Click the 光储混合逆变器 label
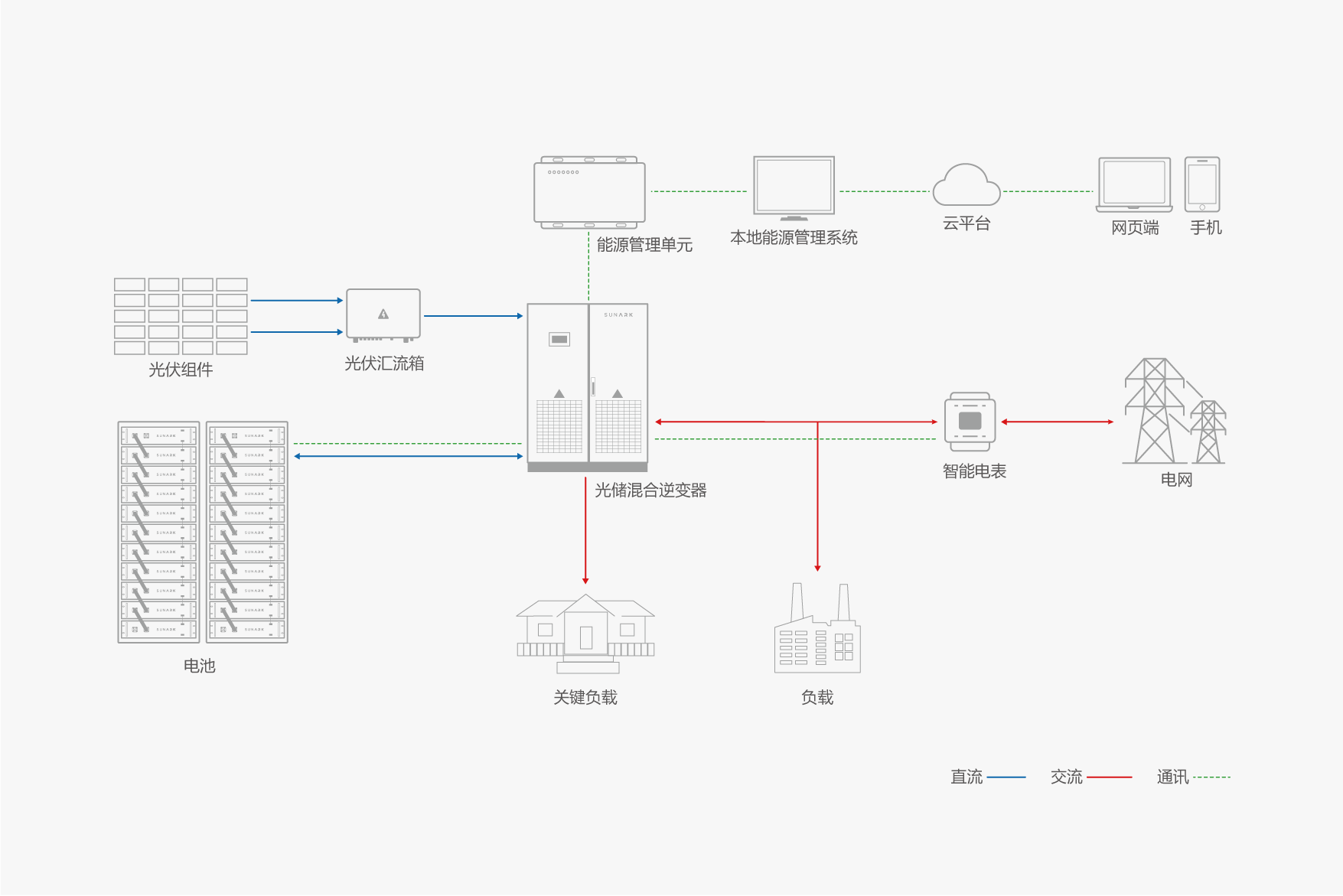 click(650, 490)
